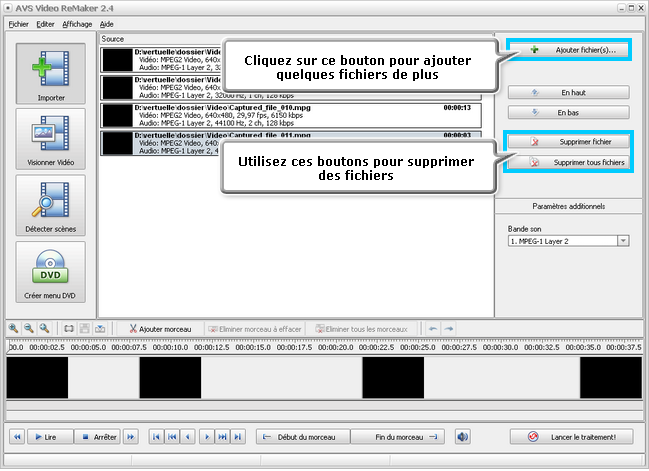Click the 00:00:30.0 mark on the ruler

click(500, 347)
